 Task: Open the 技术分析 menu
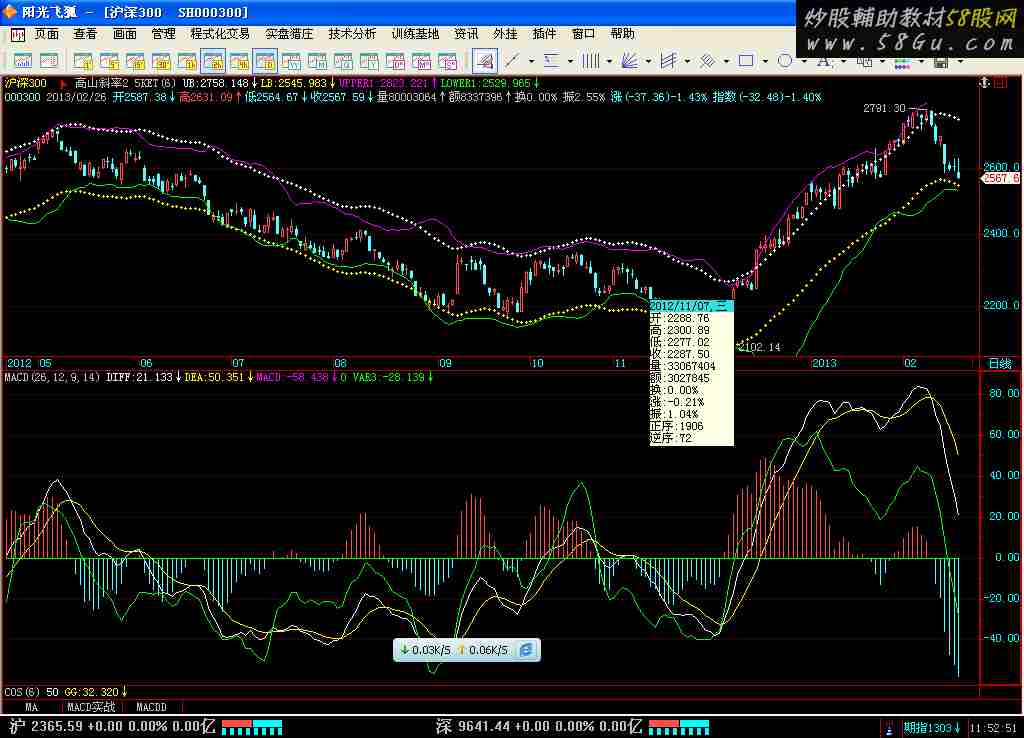(353, 33)
